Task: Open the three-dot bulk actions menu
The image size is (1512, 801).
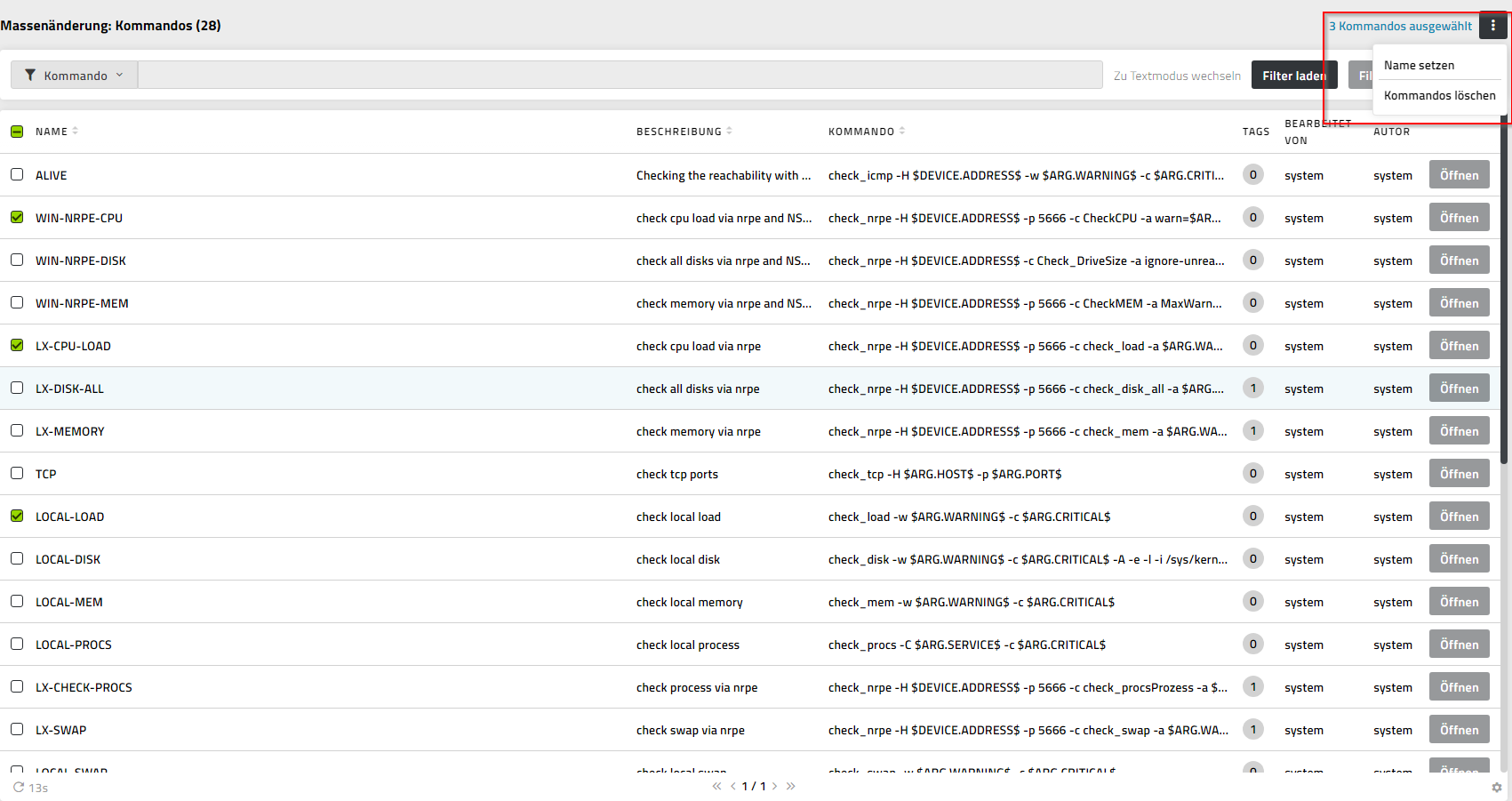Action: 1492,26
